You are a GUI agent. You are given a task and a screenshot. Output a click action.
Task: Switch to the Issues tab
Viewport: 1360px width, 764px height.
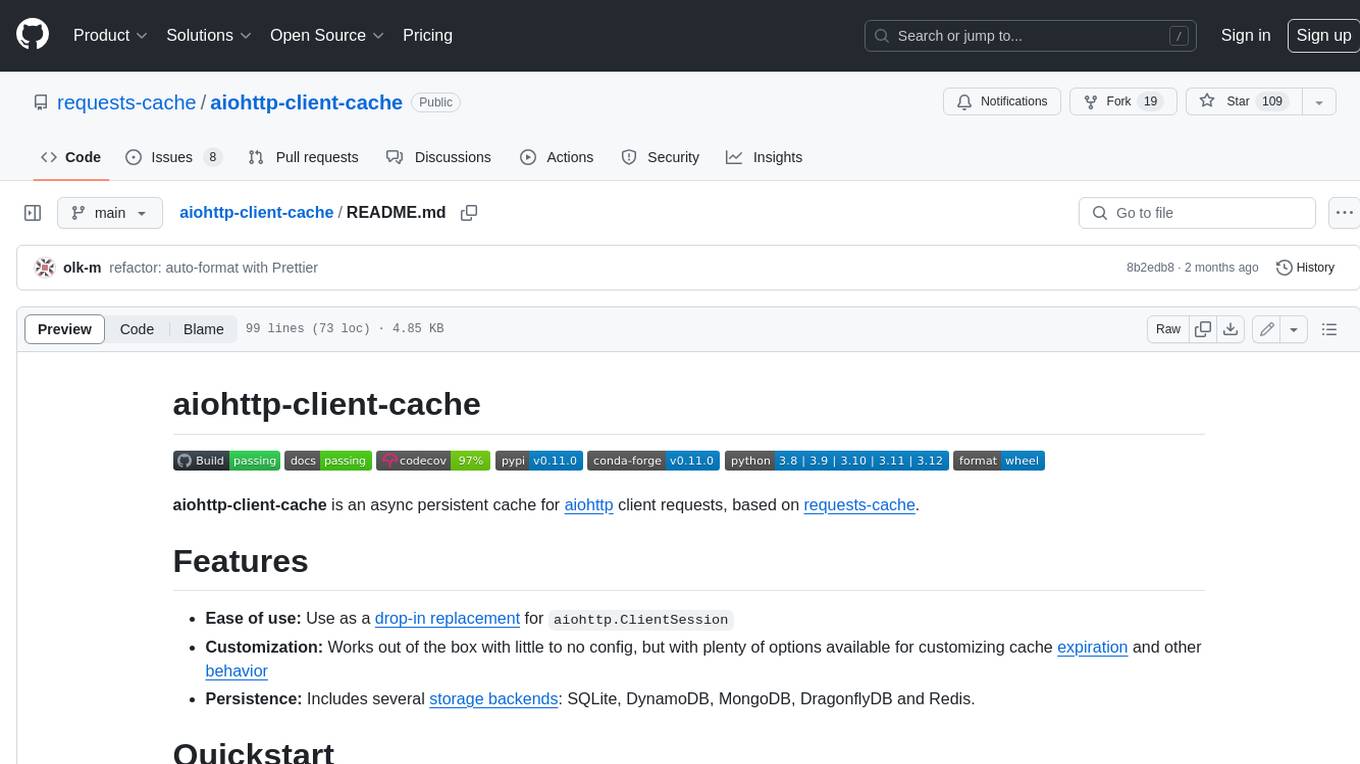[x=173, y=157]
